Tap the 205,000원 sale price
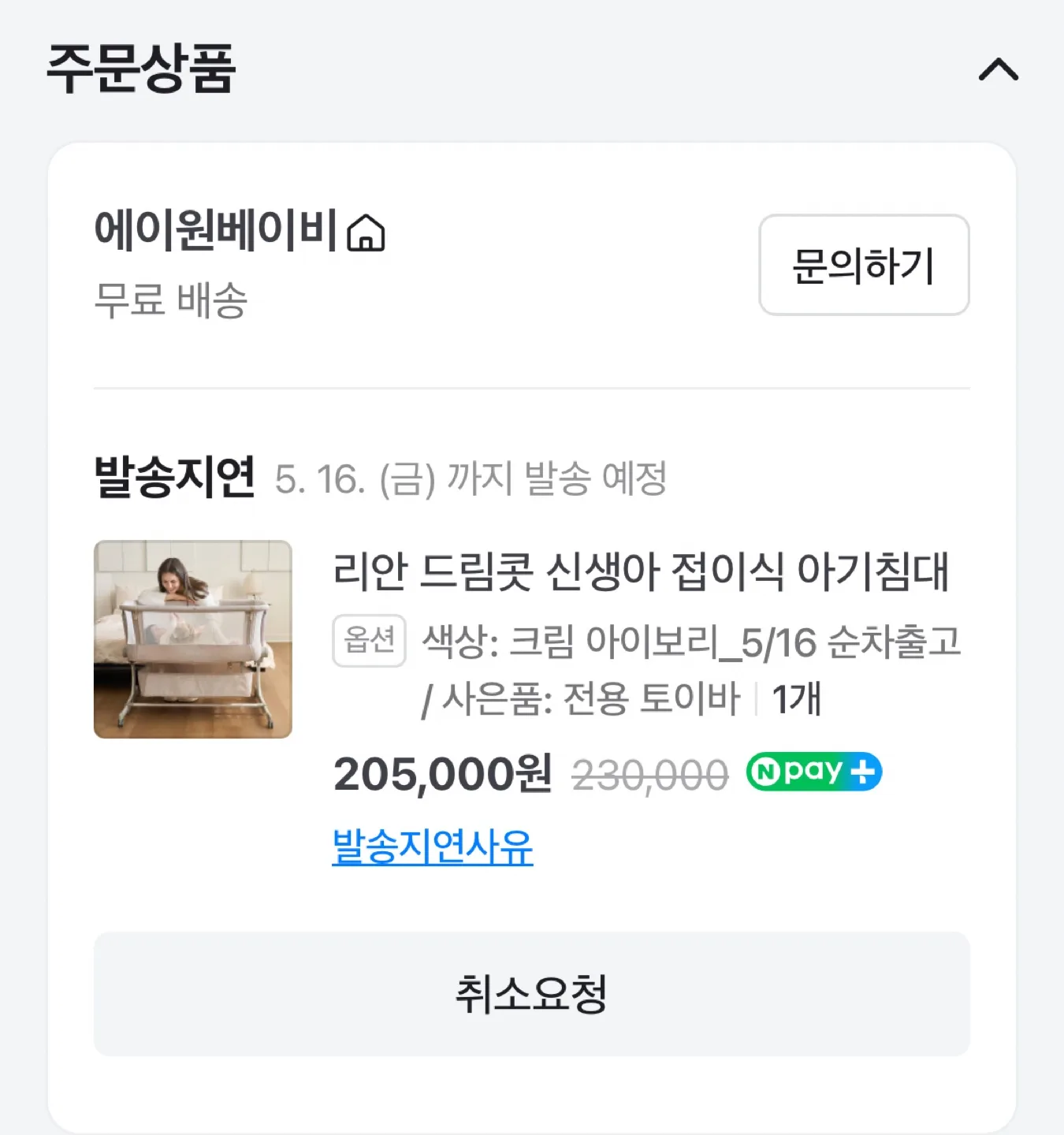 [x=443, y=774]
